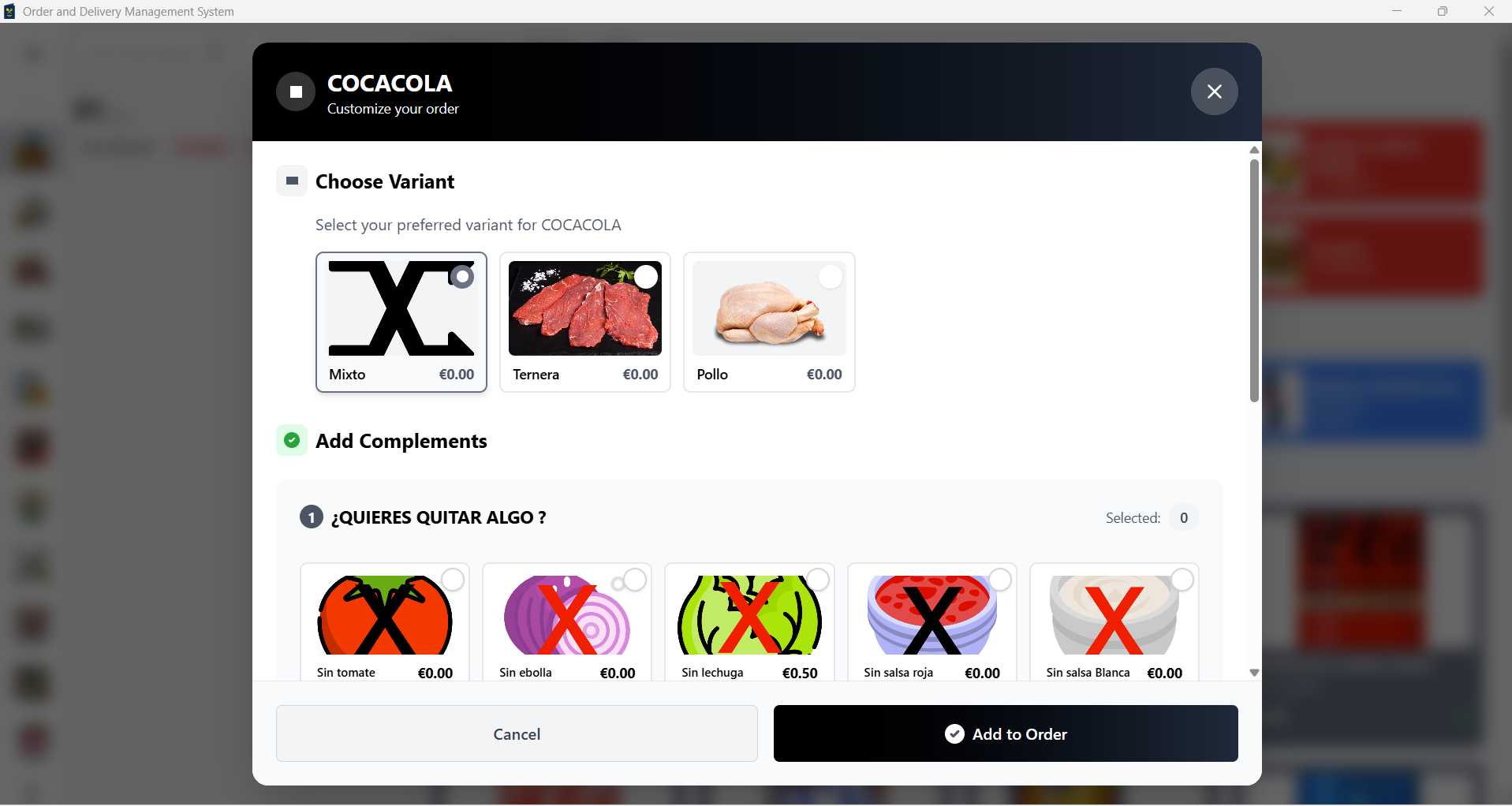The width and height of the screenshot is (1512, 806).
Task: Click the stop-square icon beside COCACOLA title
Action: 296,91
